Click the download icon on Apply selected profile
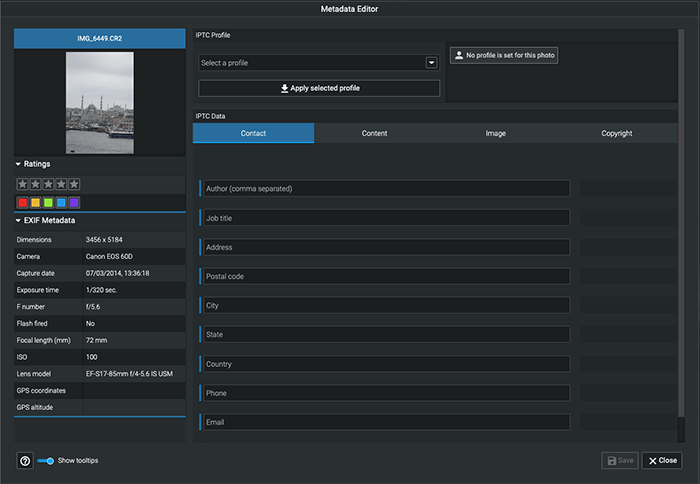700x484 pixels. click(284, 88)
